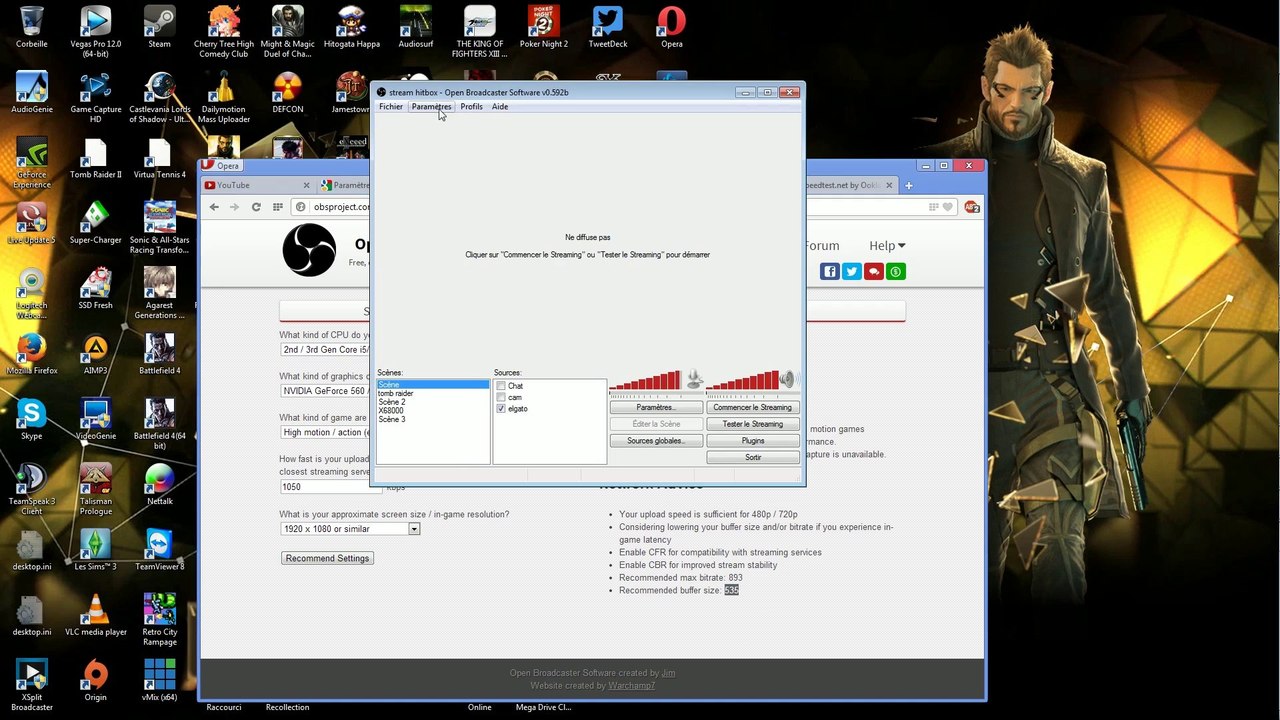Launch AIMP3 desktop icon
Image resolution: width=1280 pixels, height=720 pixels.
[96, 354]
